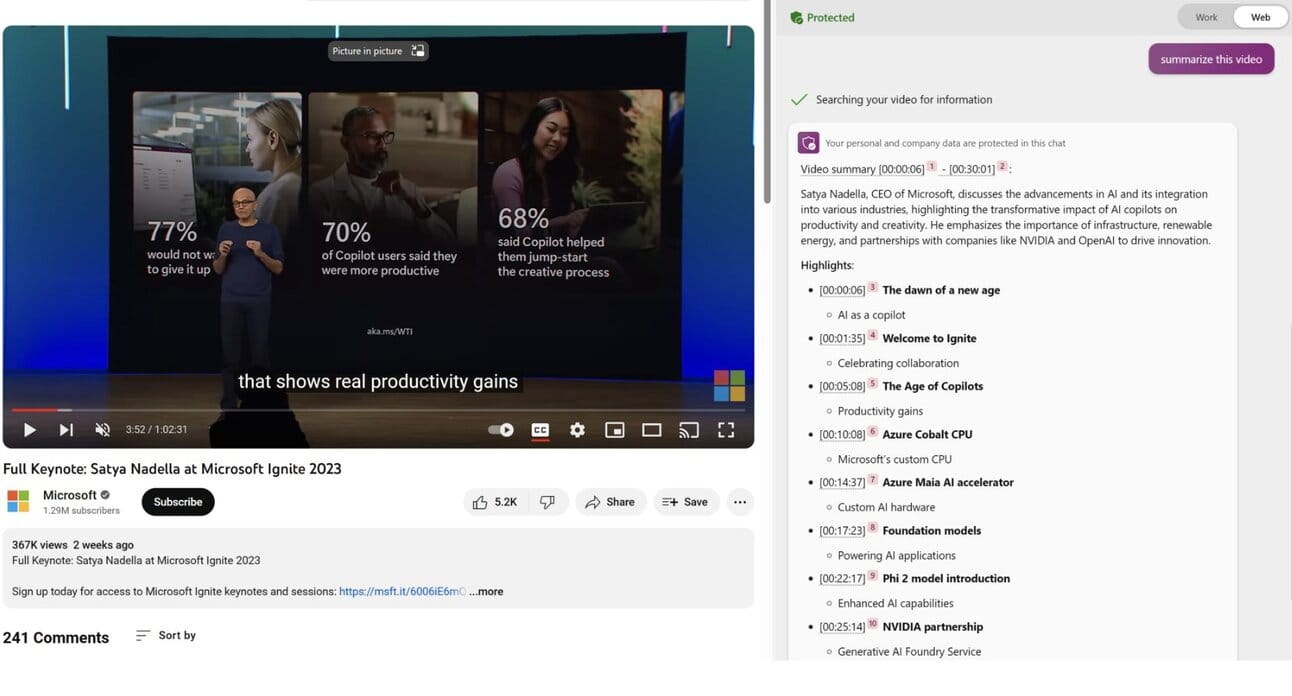1292x696 pixels.
Task: Click the Protected shield indicator
Action: click(x=822, y=17)
